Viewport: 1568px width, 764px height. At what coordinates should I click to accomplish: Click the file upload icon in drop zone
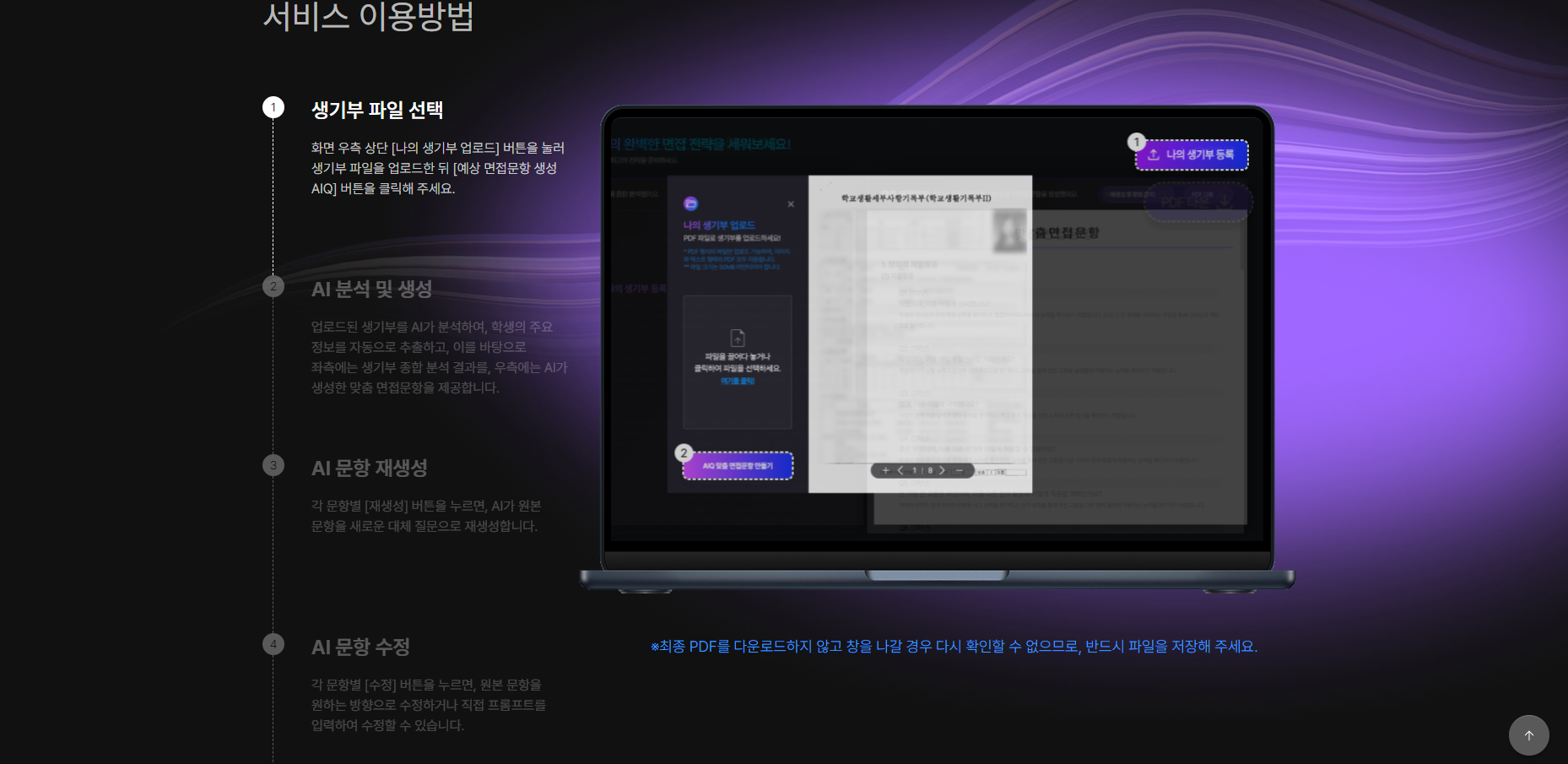(738, 338)
